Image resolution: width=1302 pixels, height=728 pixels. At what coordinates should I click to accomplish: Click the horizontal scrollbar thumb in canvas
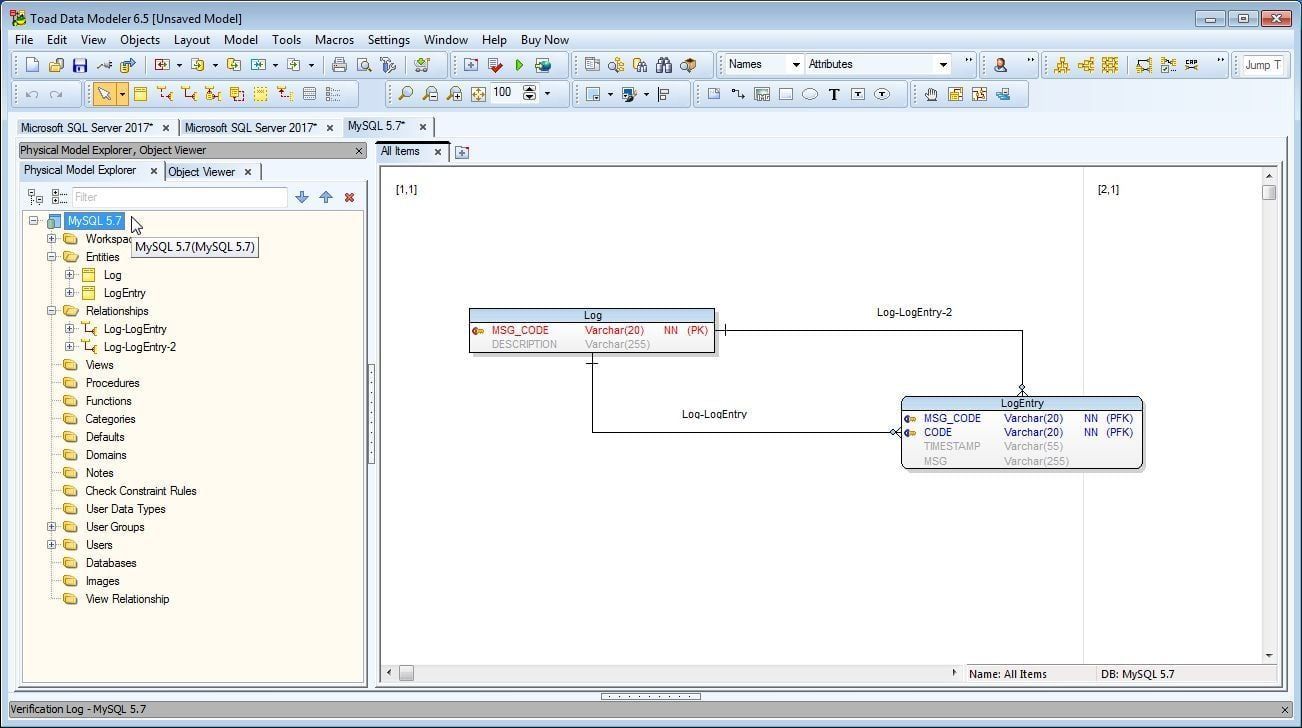(406, 674)
